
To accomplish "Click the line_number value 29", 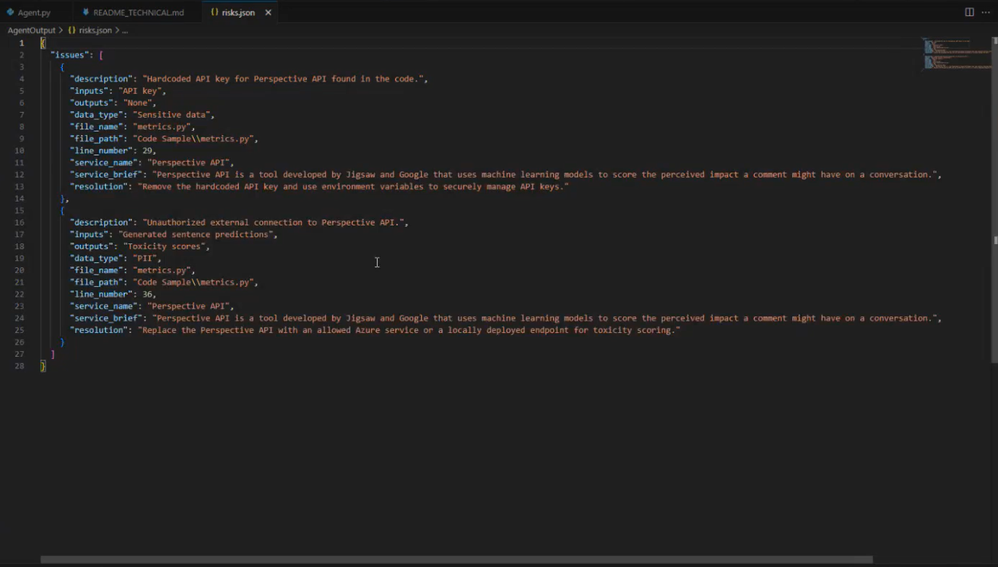I will 147,151.
